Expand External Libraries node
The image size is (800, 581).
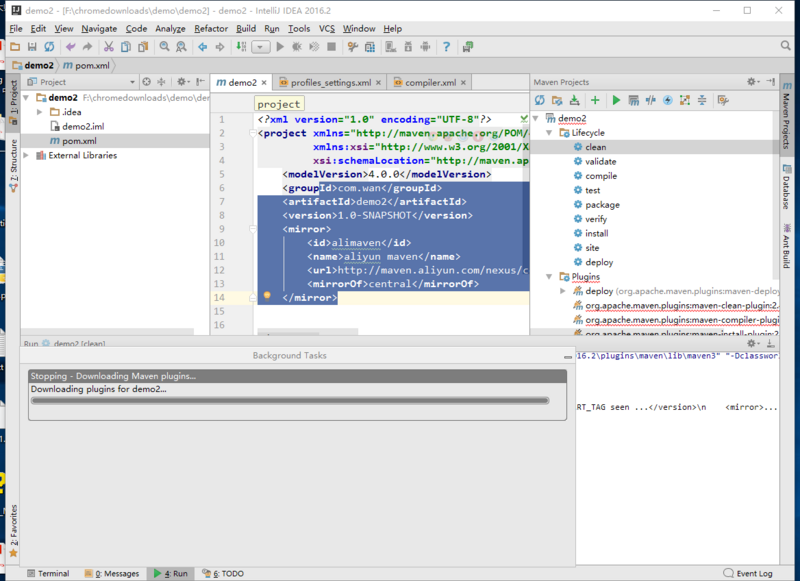tap(27, 155)
